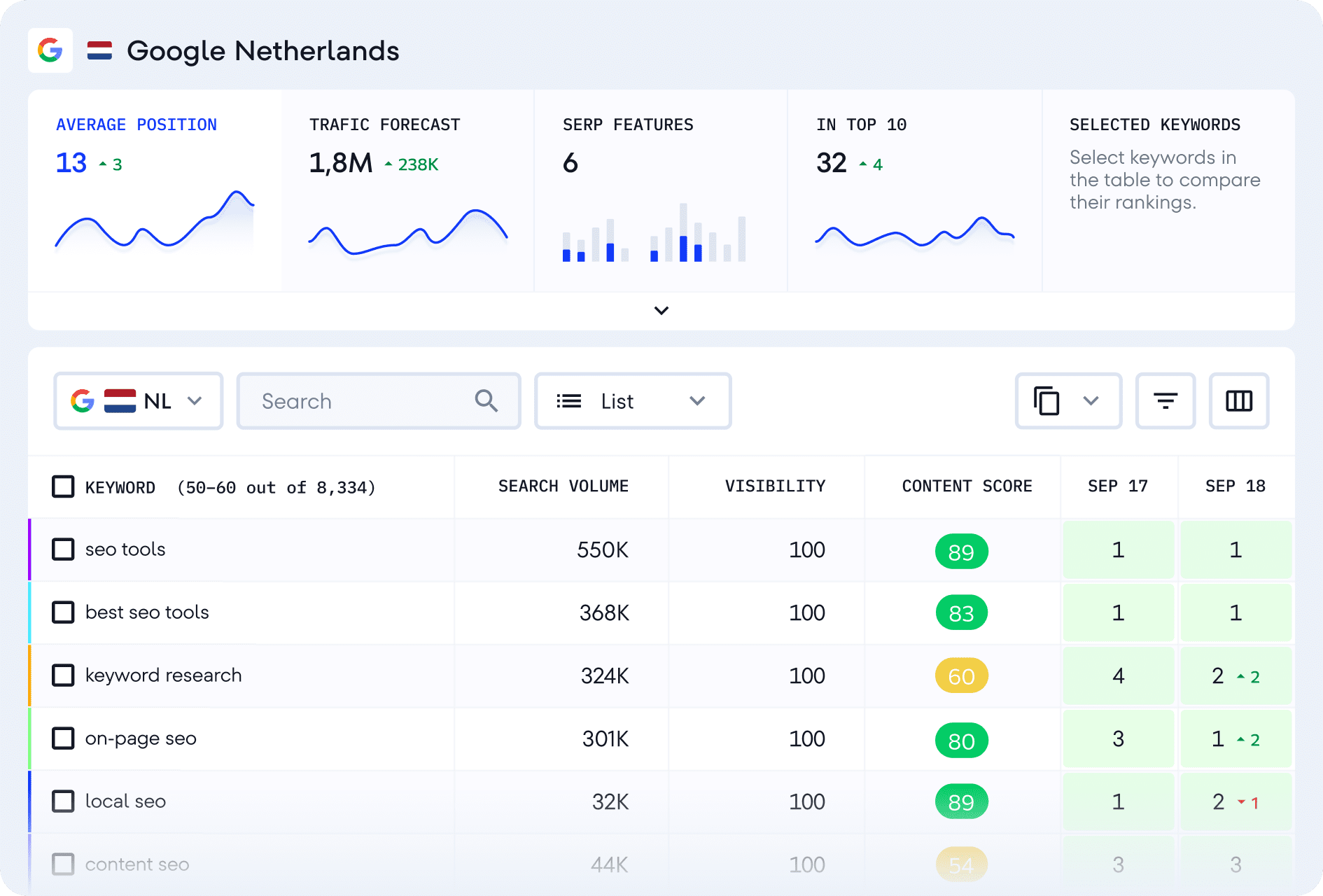This screenshot has width=1323, height=896.
Task: Open the columns layout icon button
Action: [1238, 401]
